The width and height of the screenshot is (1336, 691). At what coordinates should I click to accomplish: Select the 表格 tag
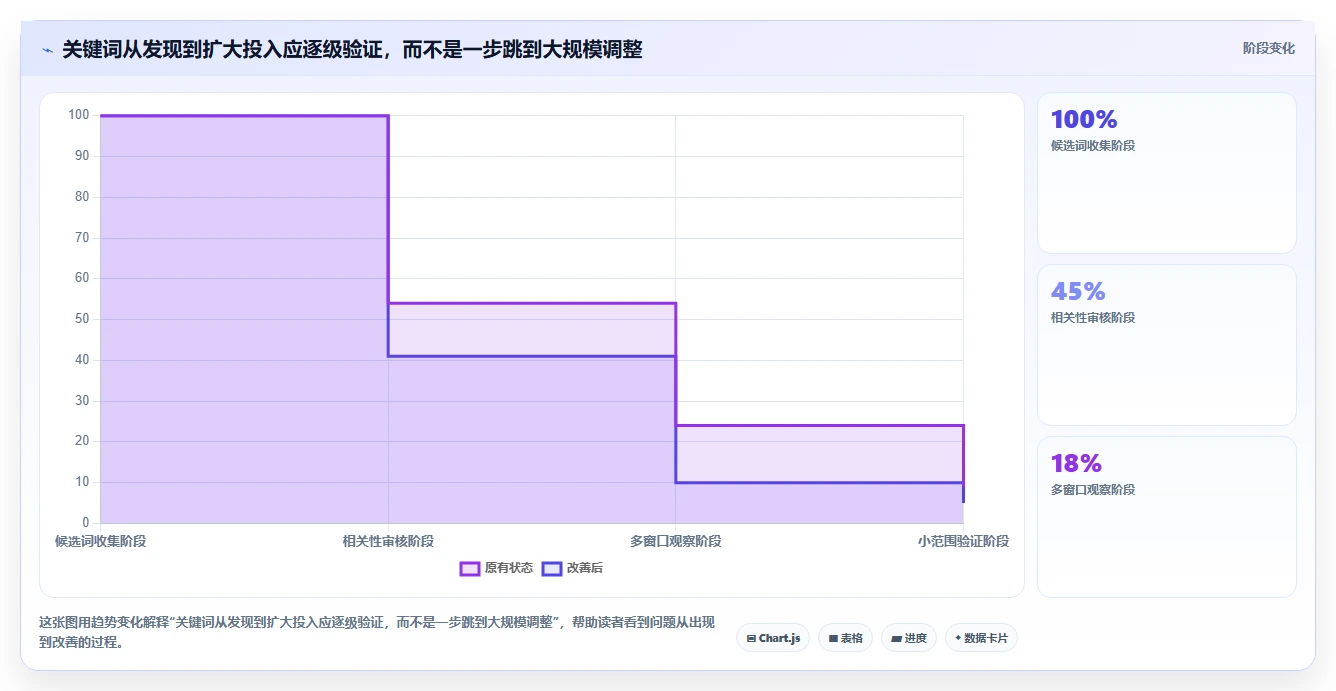(845, 638)
